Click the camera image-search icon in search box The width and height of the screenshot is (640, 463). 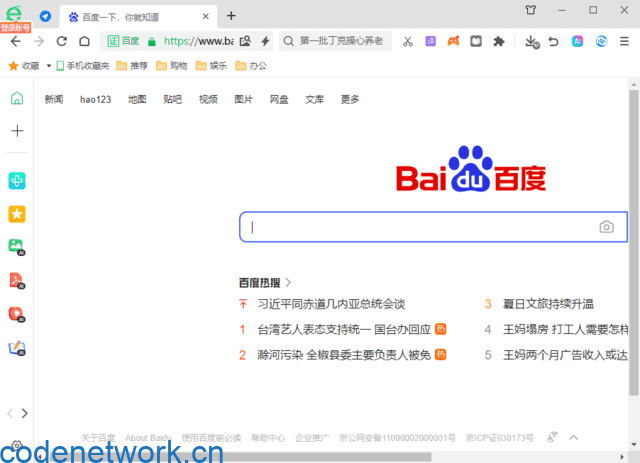pyautogui.click(x=606, y=227)
